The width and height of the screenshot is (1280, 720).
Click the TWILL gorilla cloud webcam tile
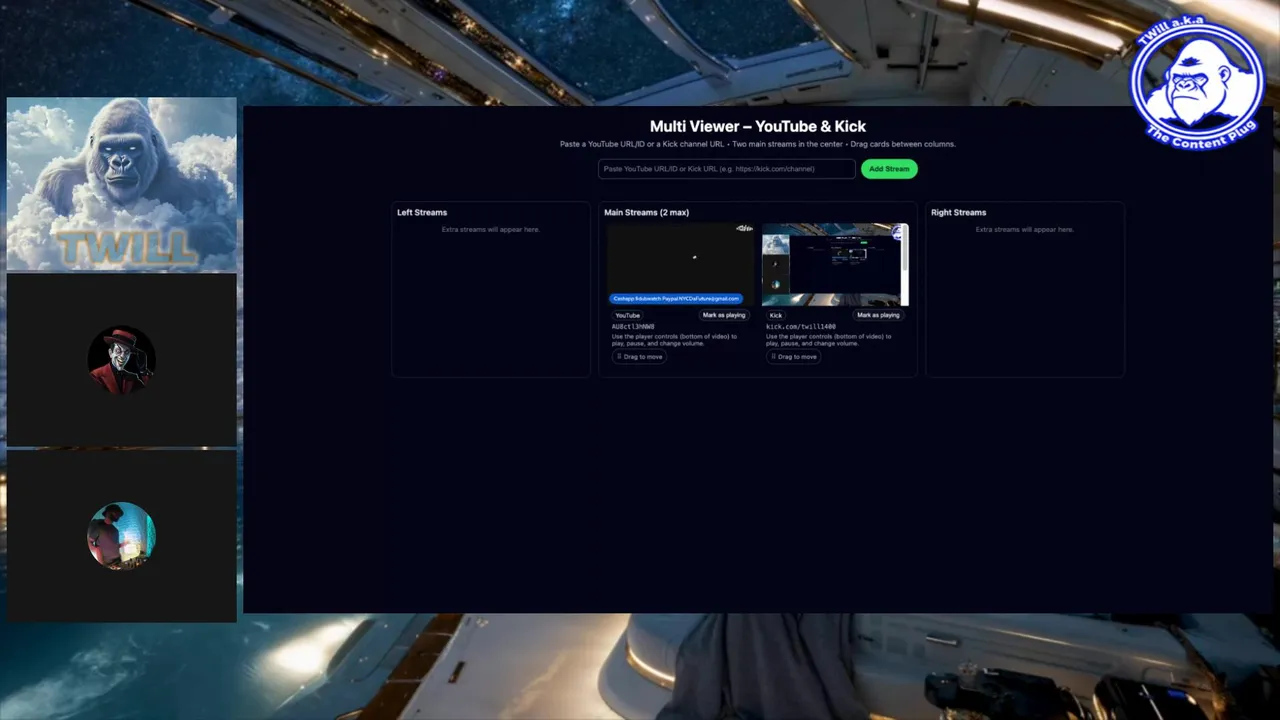pyautogui.click(x=122, y=184)
